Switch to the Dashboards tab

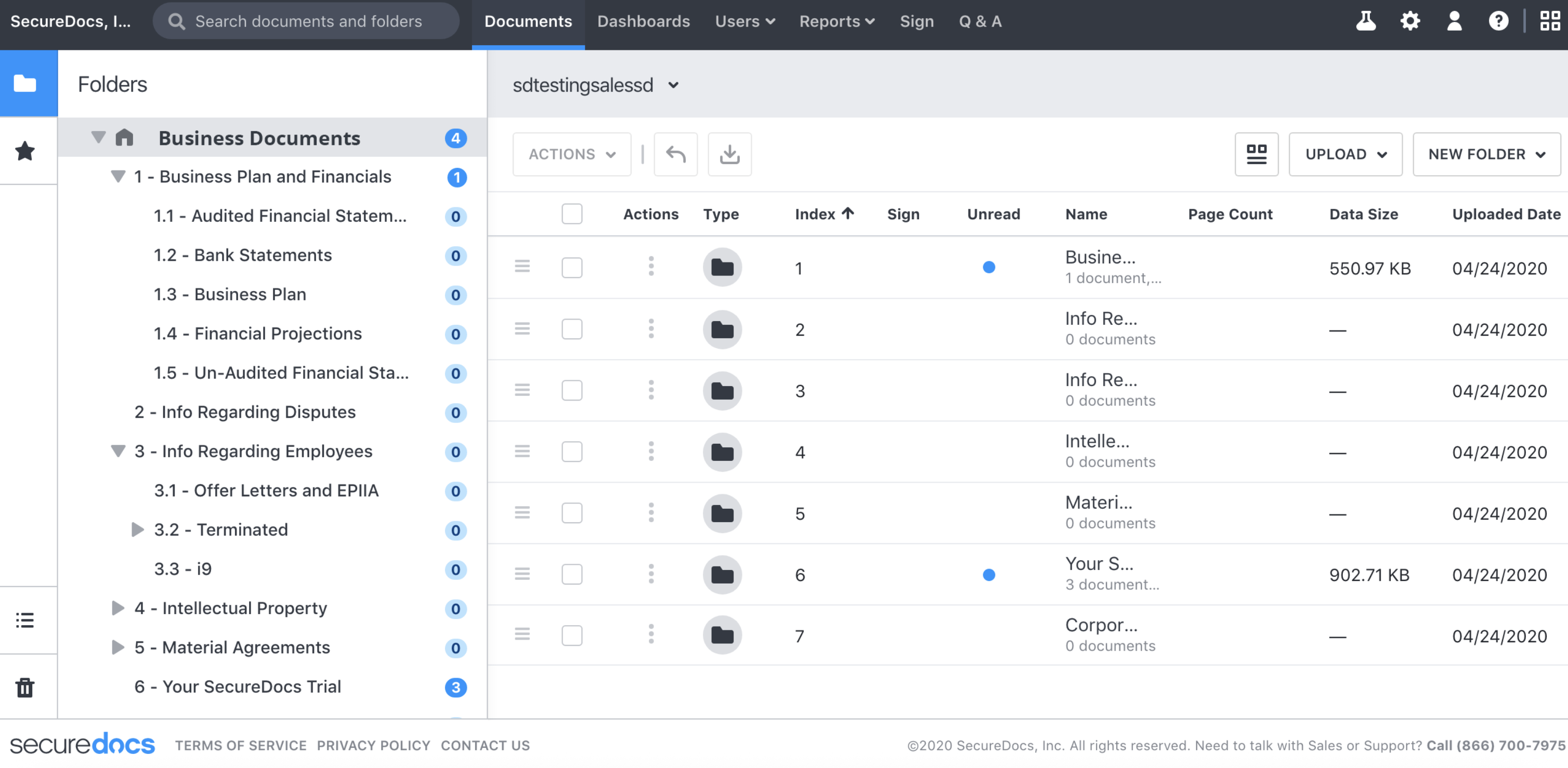click(x=644, y=21)
